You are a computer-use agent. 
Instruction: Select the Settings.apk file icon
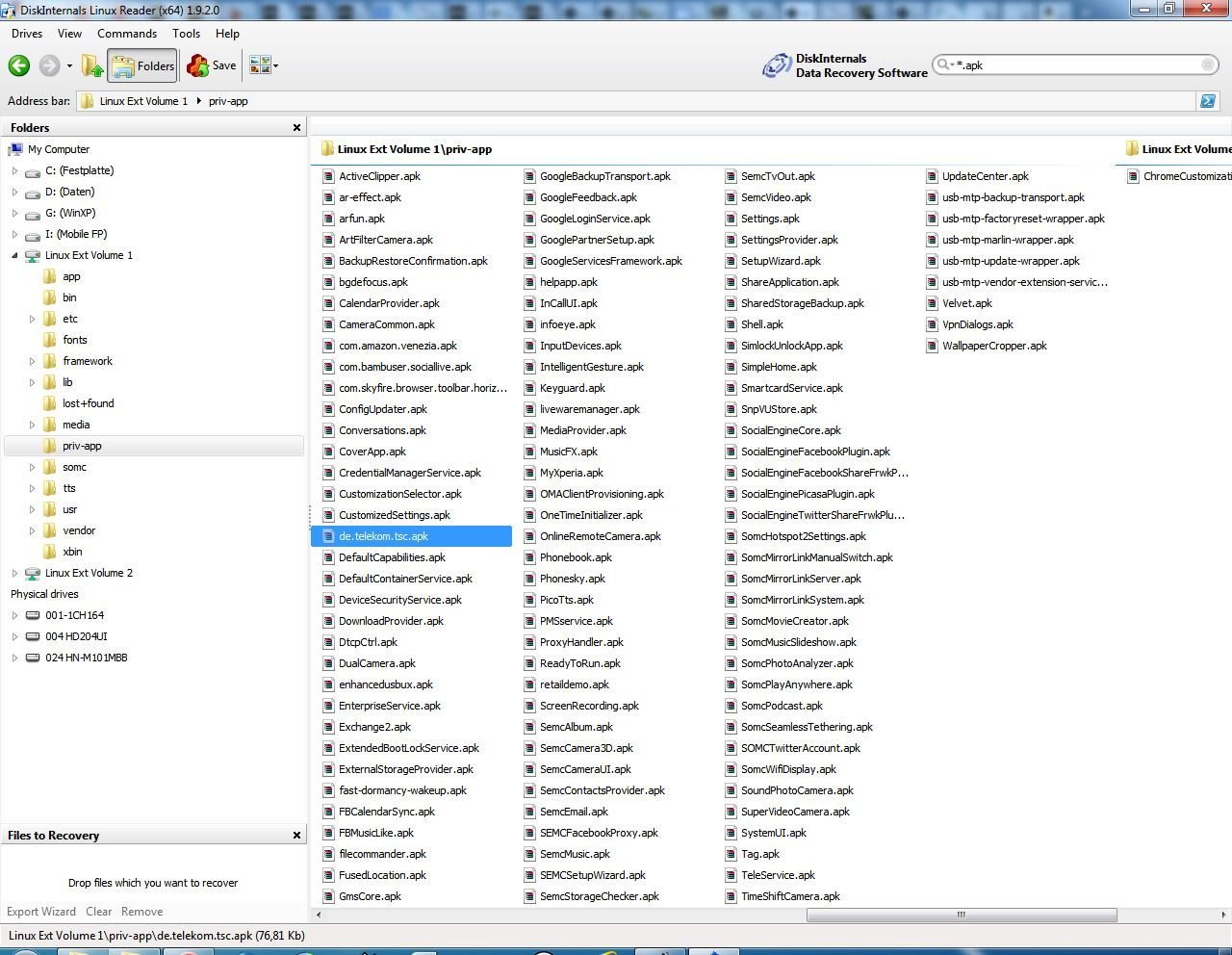click(731, 219)
